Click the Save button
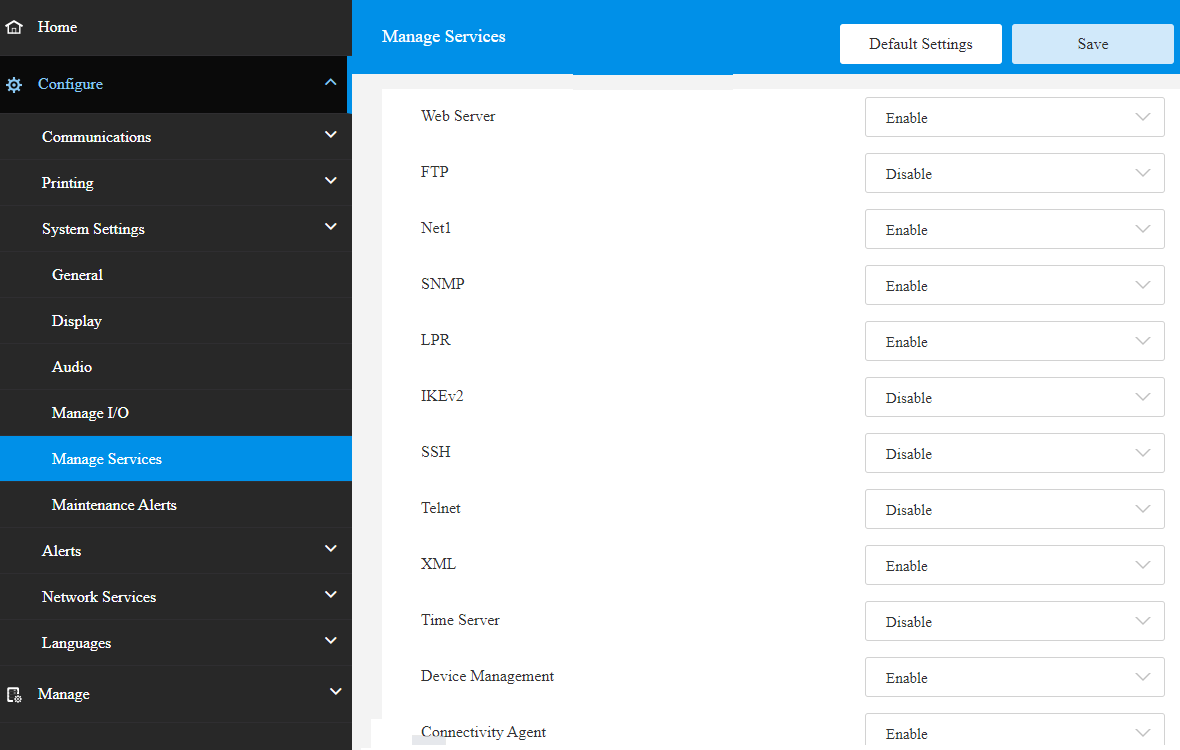 pyautogui.click(x=1092, y=44)
